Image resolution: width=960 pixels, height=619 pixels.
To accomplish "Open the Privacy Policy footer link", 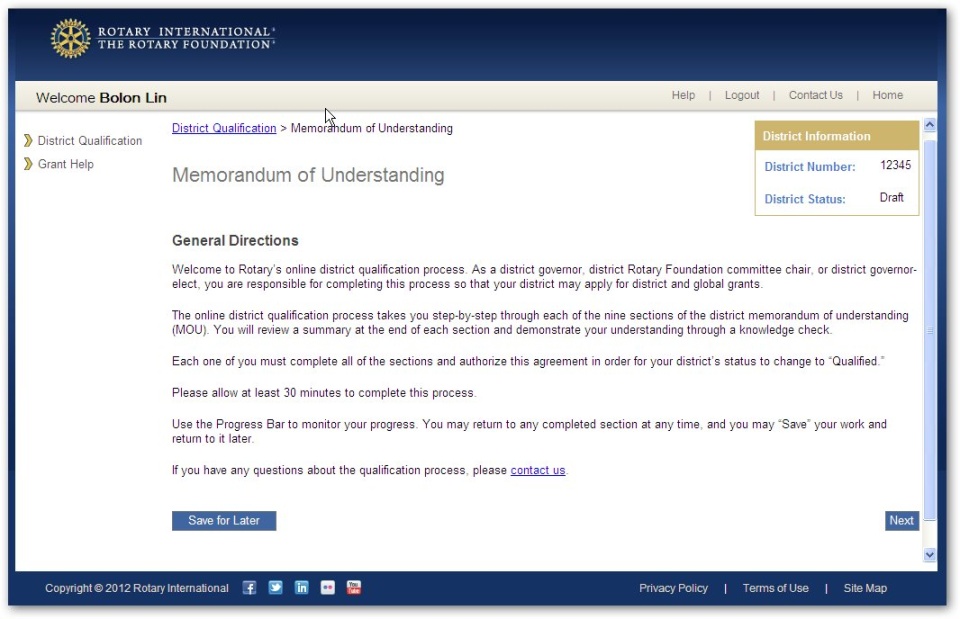I will click(673, 588).
